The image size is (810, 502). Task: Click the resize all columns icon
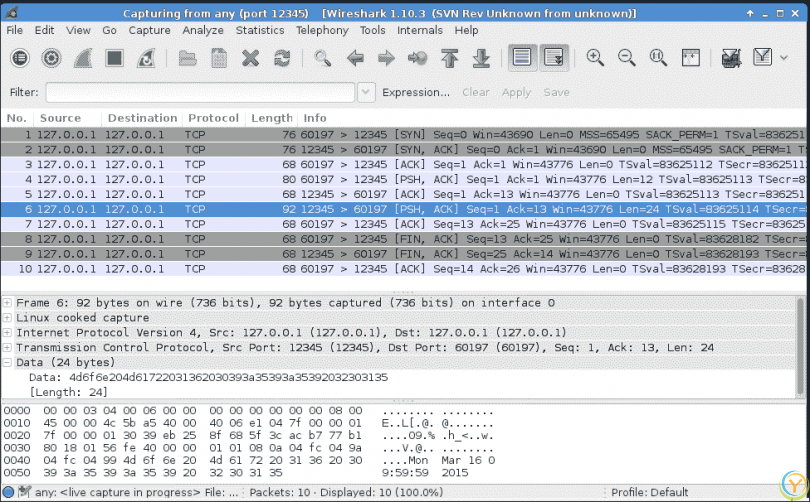pos(690,58)
